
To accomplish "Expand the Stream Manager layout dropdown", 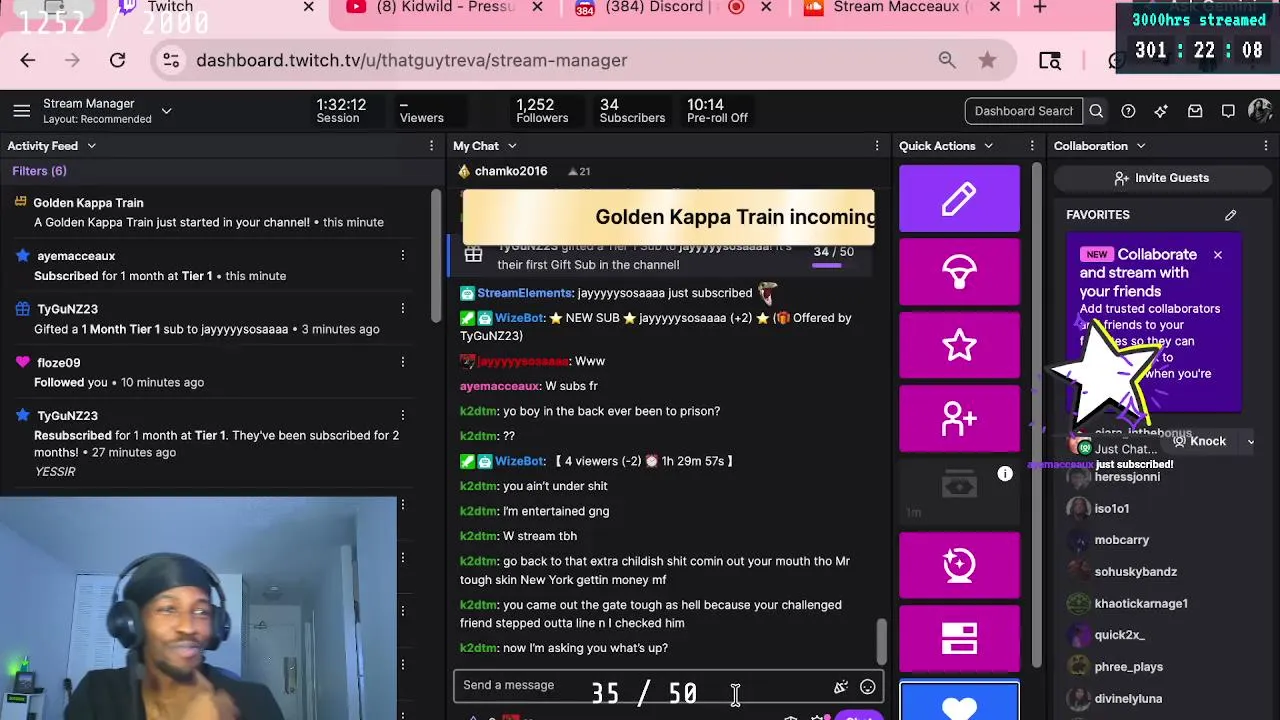I will [166, 111].
